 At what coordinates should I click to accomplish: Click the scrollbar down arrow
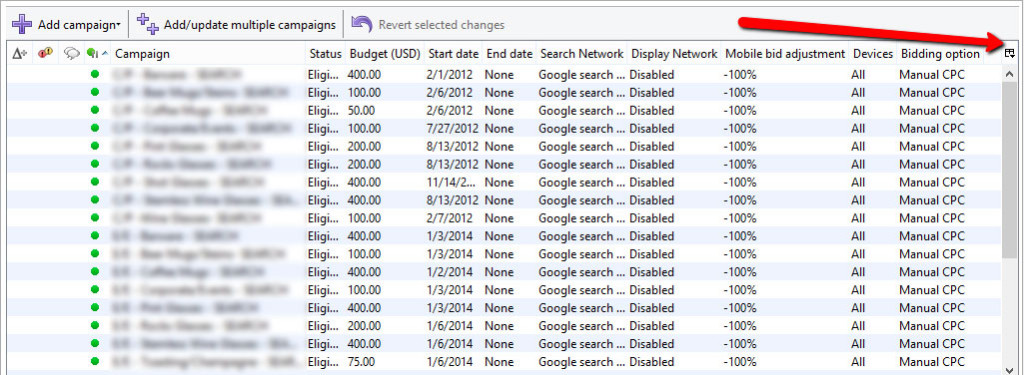tap(1010, 370)
